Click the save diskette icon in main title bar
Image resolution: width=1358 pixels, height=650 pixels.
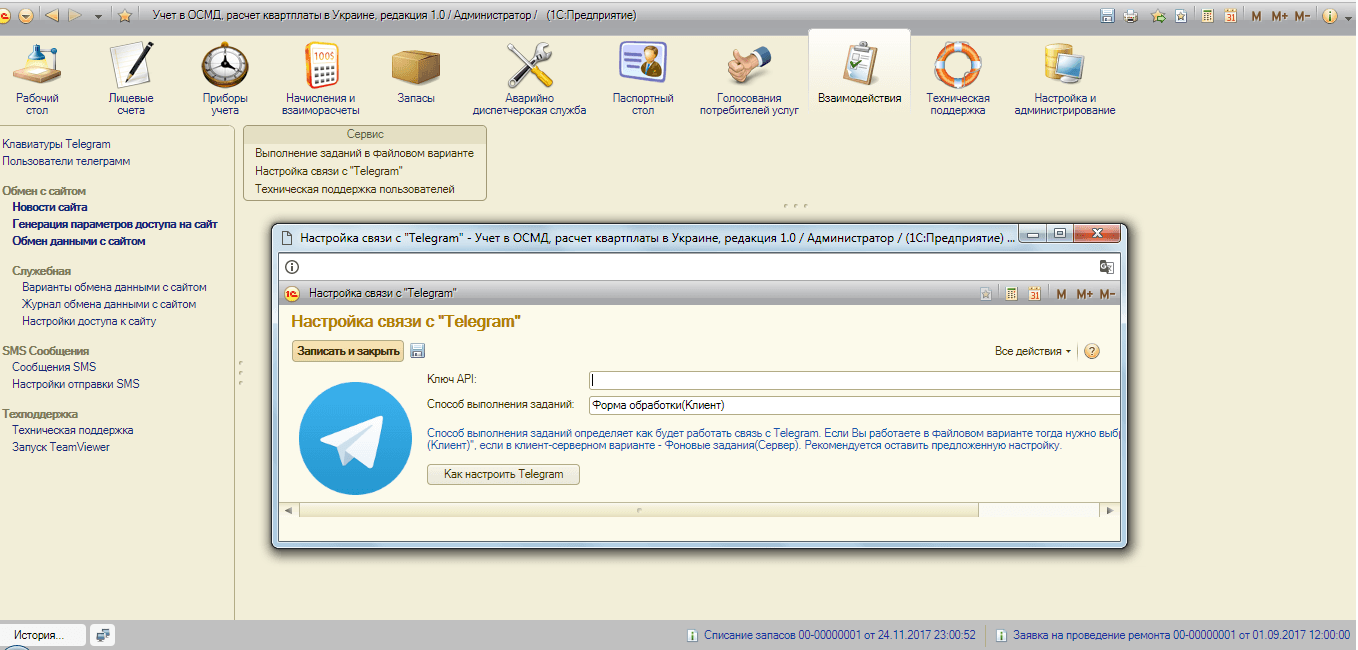pyautogui.click(x=1107, y=15)
